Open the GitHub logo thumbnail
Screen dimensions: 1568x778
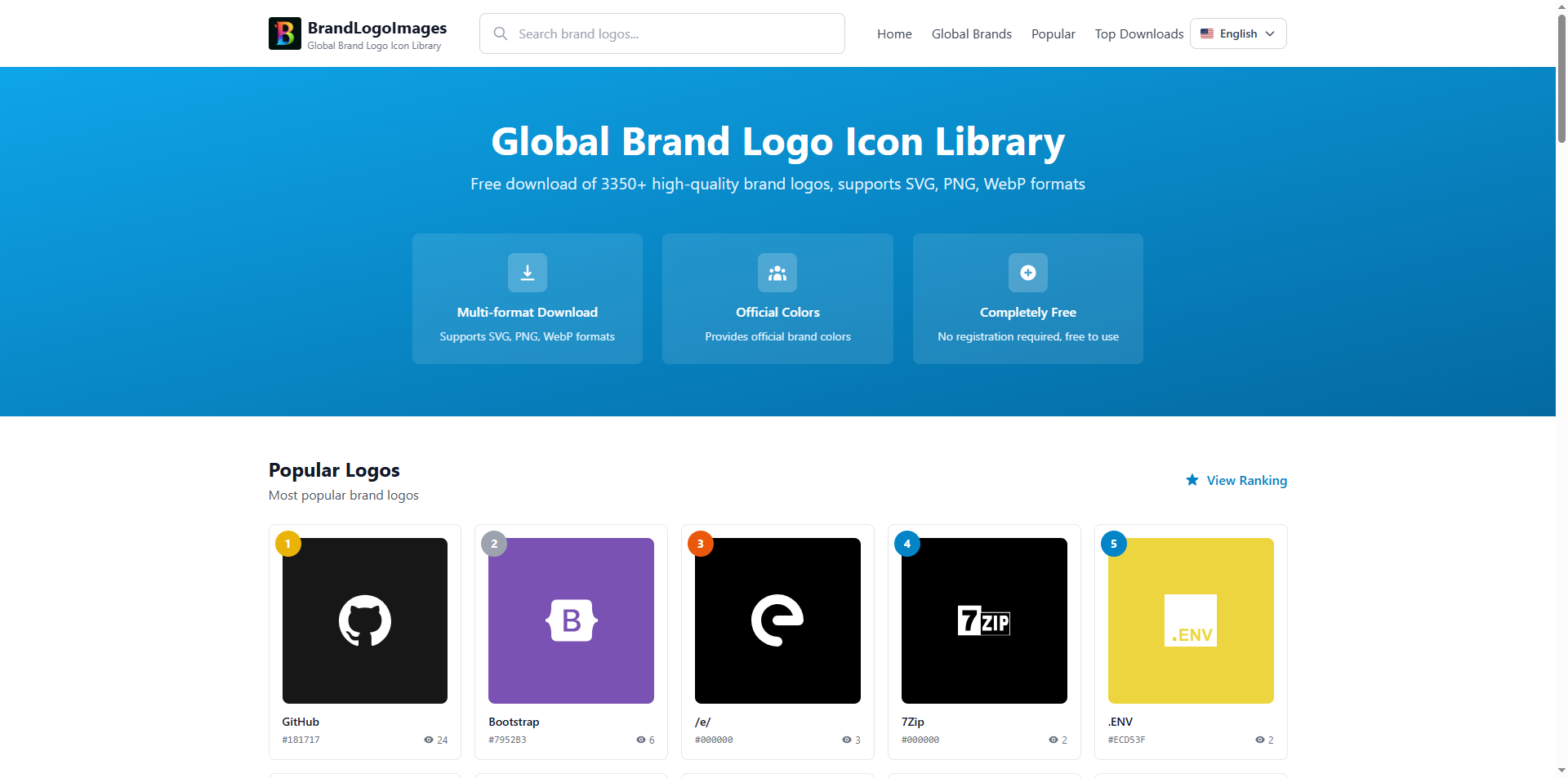(x=364, y=620)
